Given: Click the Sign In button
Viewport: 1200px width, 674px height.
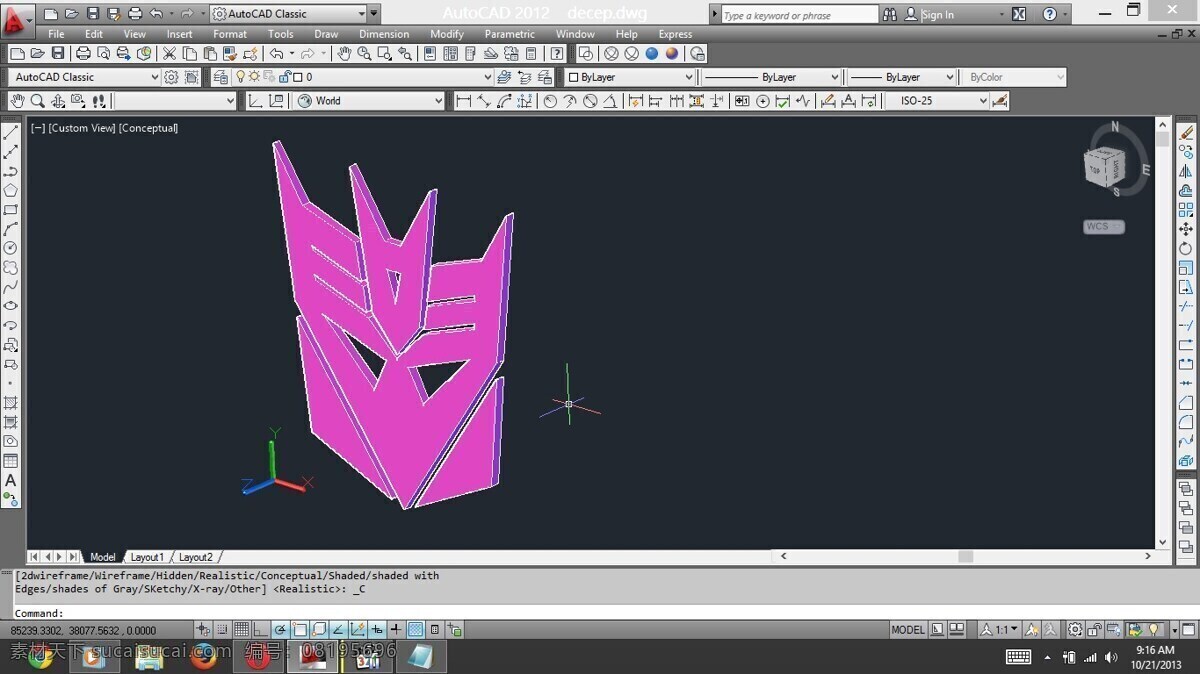Looking at the screenshot, I should pyautogui.click(x=937, y=15).
